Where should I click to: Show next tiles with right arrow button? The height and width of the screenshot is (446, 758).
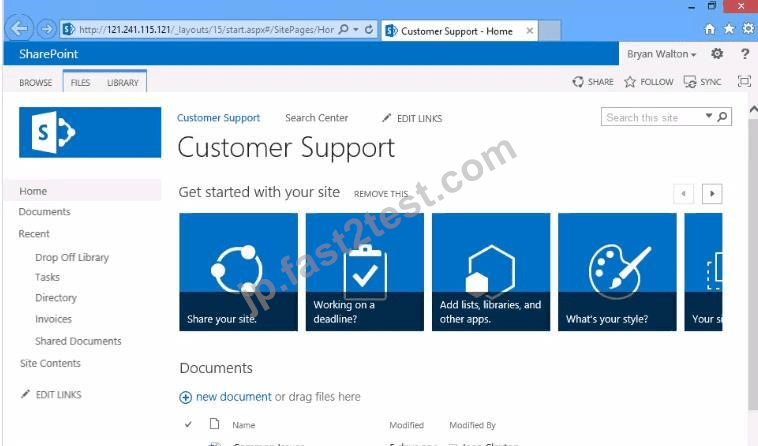[x=712, y=194]
